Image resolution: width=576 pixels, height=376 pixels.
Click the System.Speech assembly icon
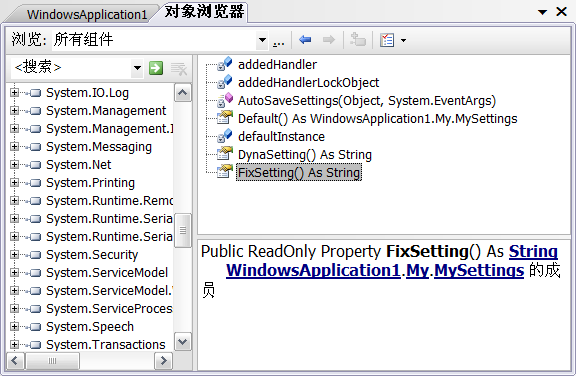(x=35, y=327)
